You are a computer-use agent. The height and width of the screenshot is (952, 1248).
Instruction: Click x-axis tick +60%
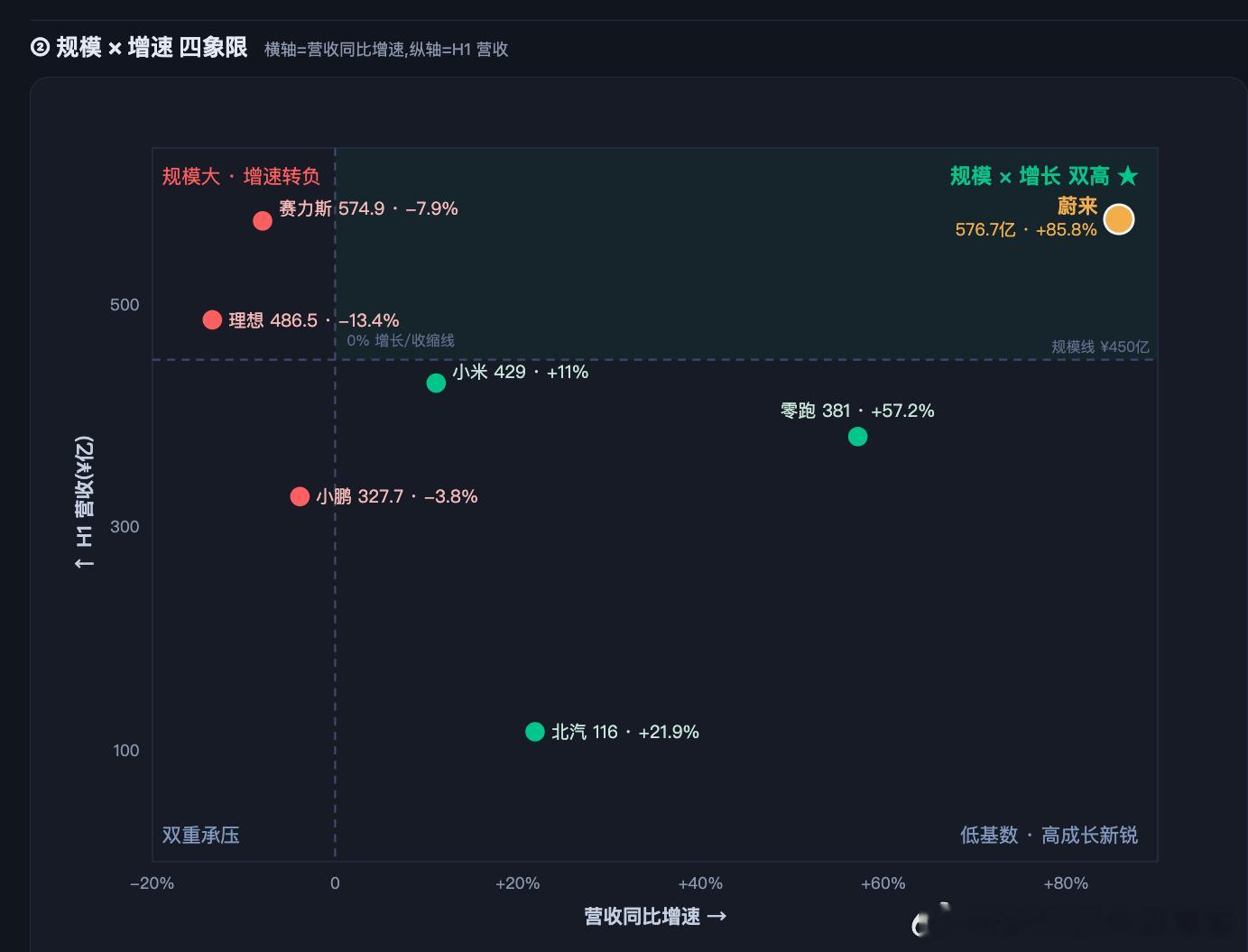tap(883, 883)
